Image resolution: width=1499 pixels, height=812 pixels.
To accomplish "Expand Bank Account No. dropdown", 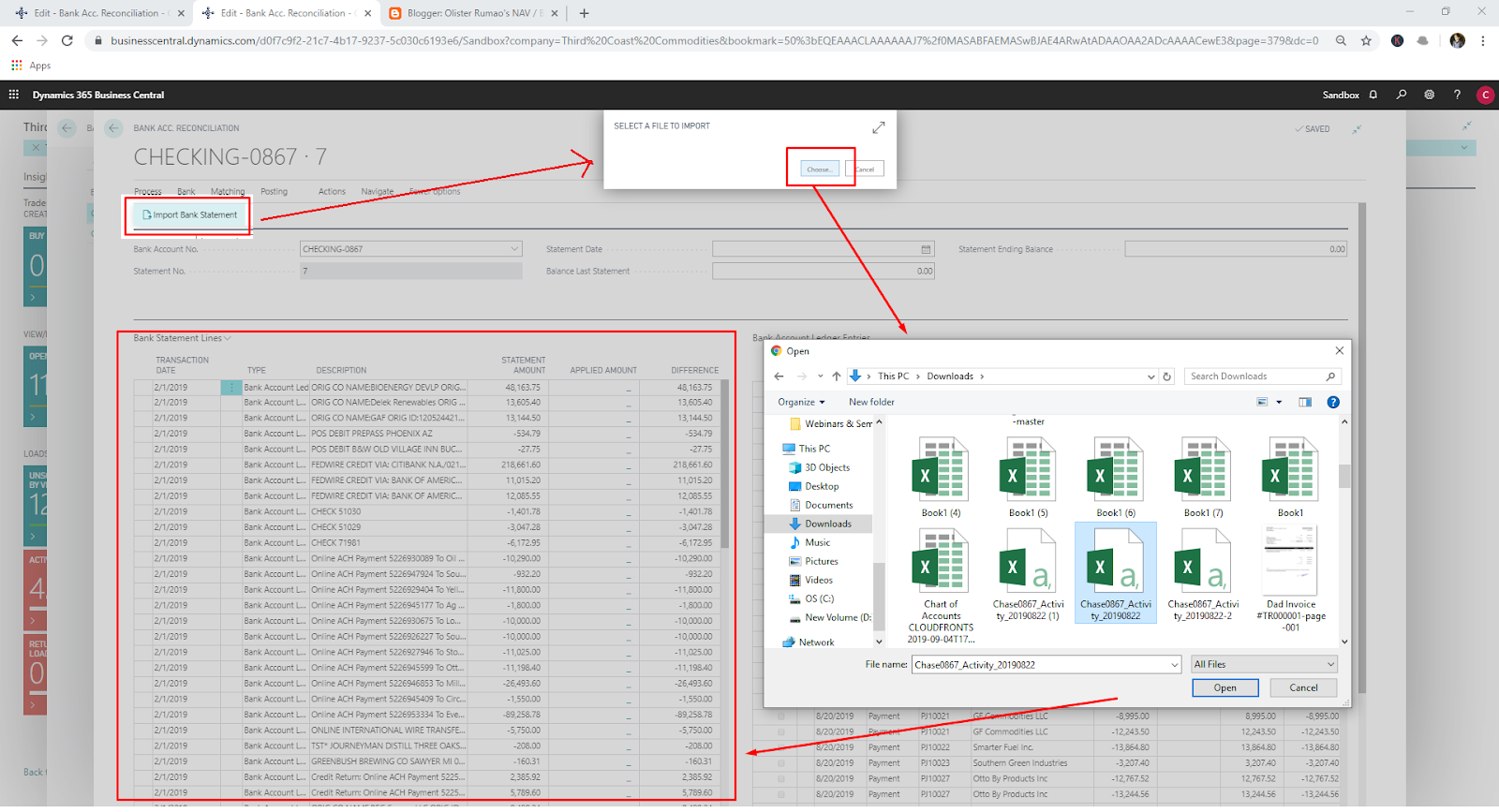I will coord(514,249).
